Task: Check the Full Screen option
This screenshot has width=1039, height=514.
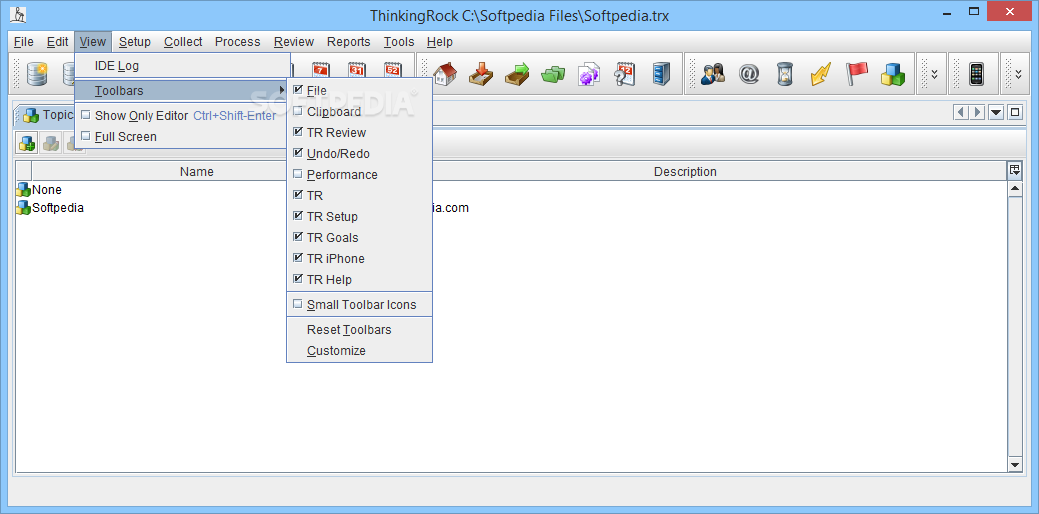Action: click(85, 136)
